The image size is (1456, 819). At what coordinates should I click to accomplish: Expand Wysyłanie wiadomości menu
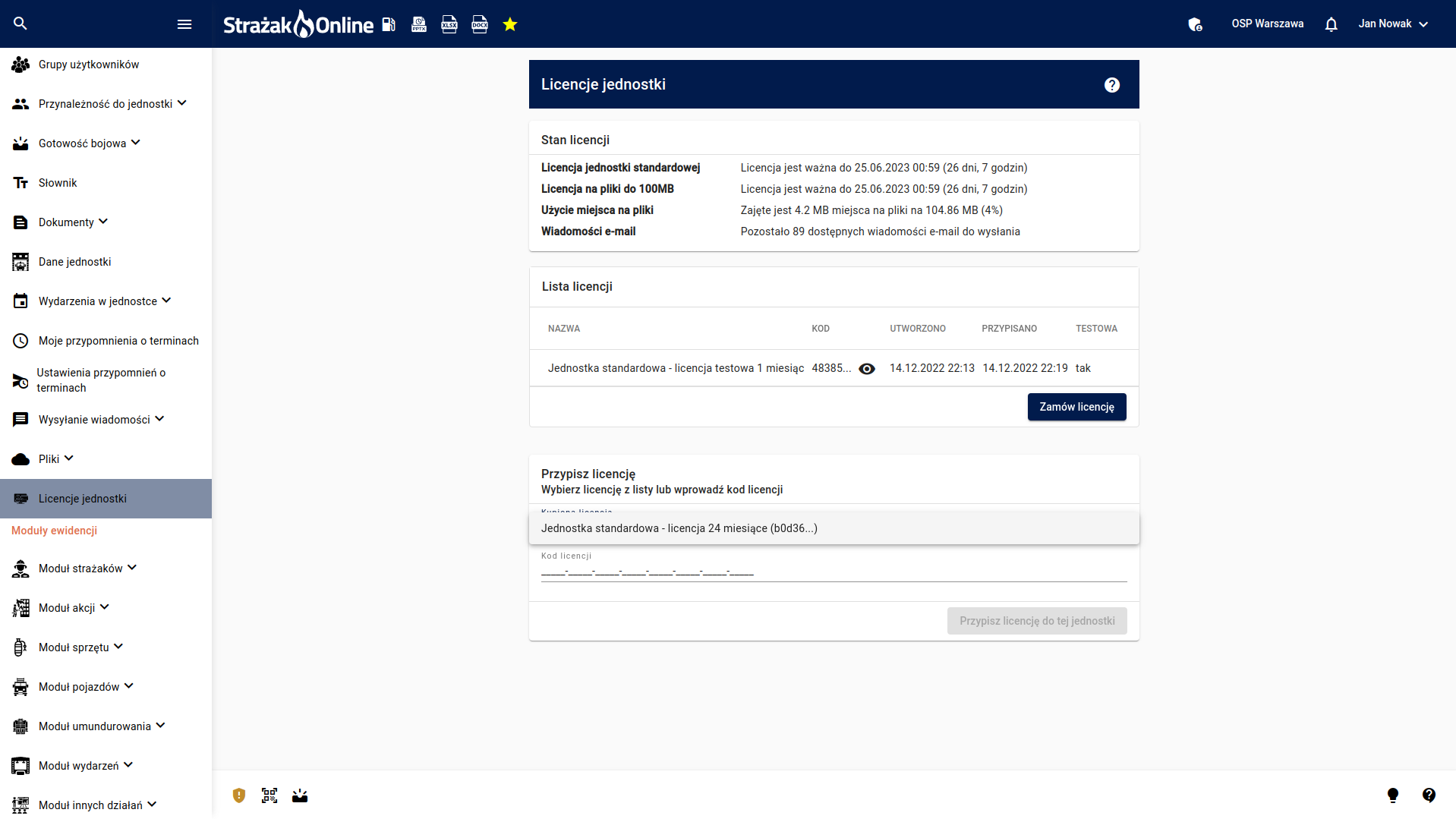159,419
